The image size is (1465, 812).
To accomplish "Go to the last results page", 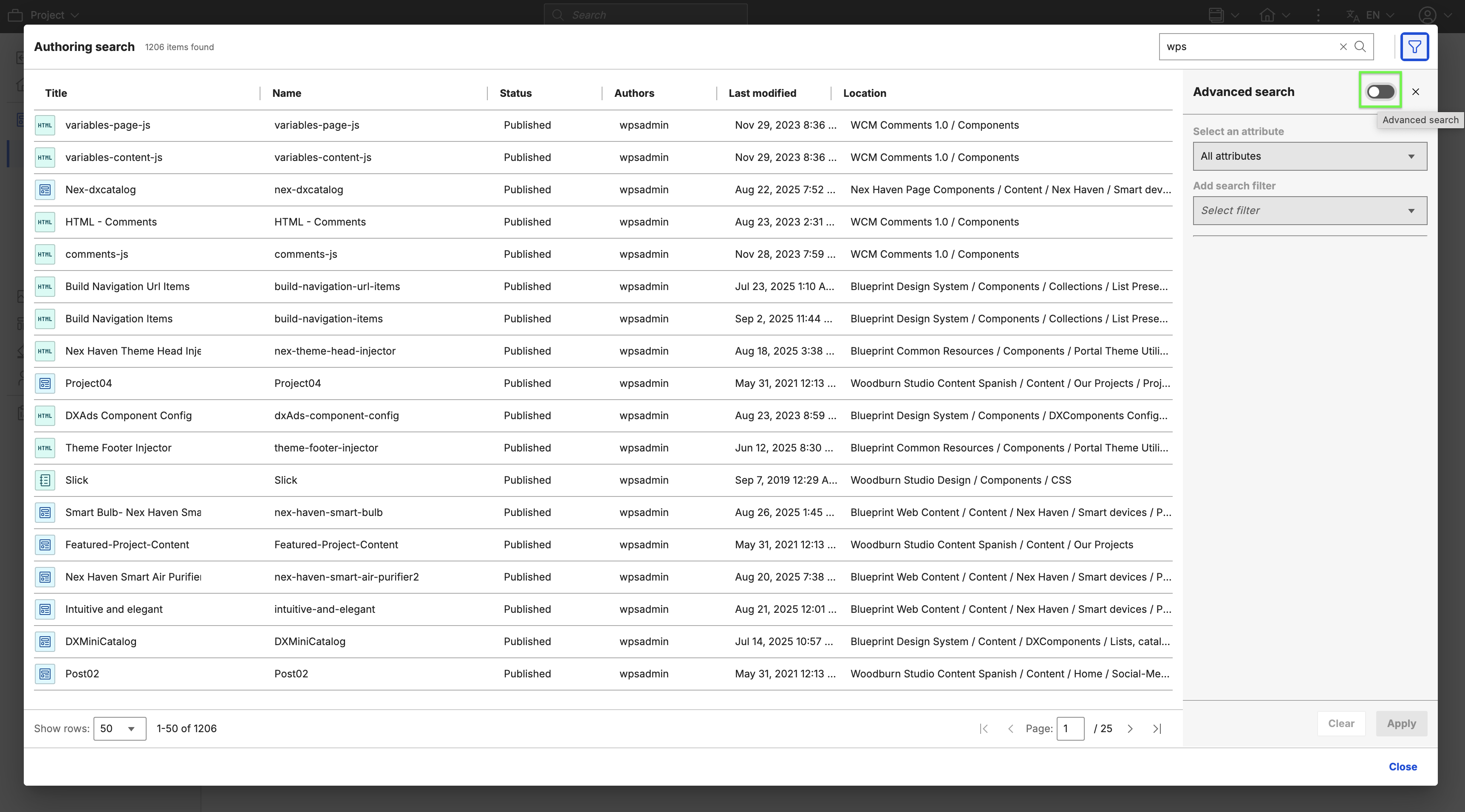I will point(1157,728).
